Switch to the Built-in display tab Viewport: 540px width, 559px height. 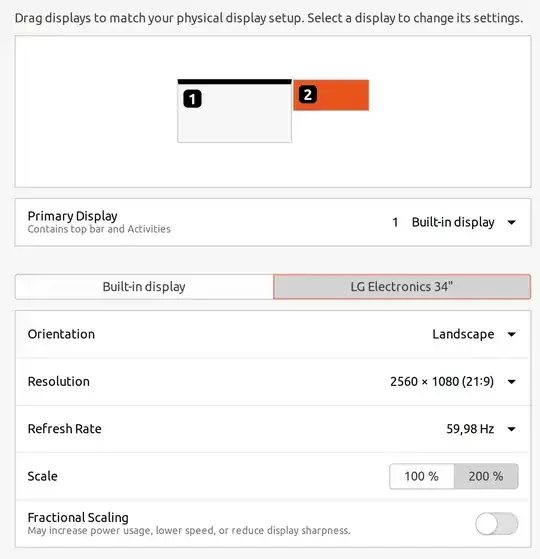coord(144,287)
